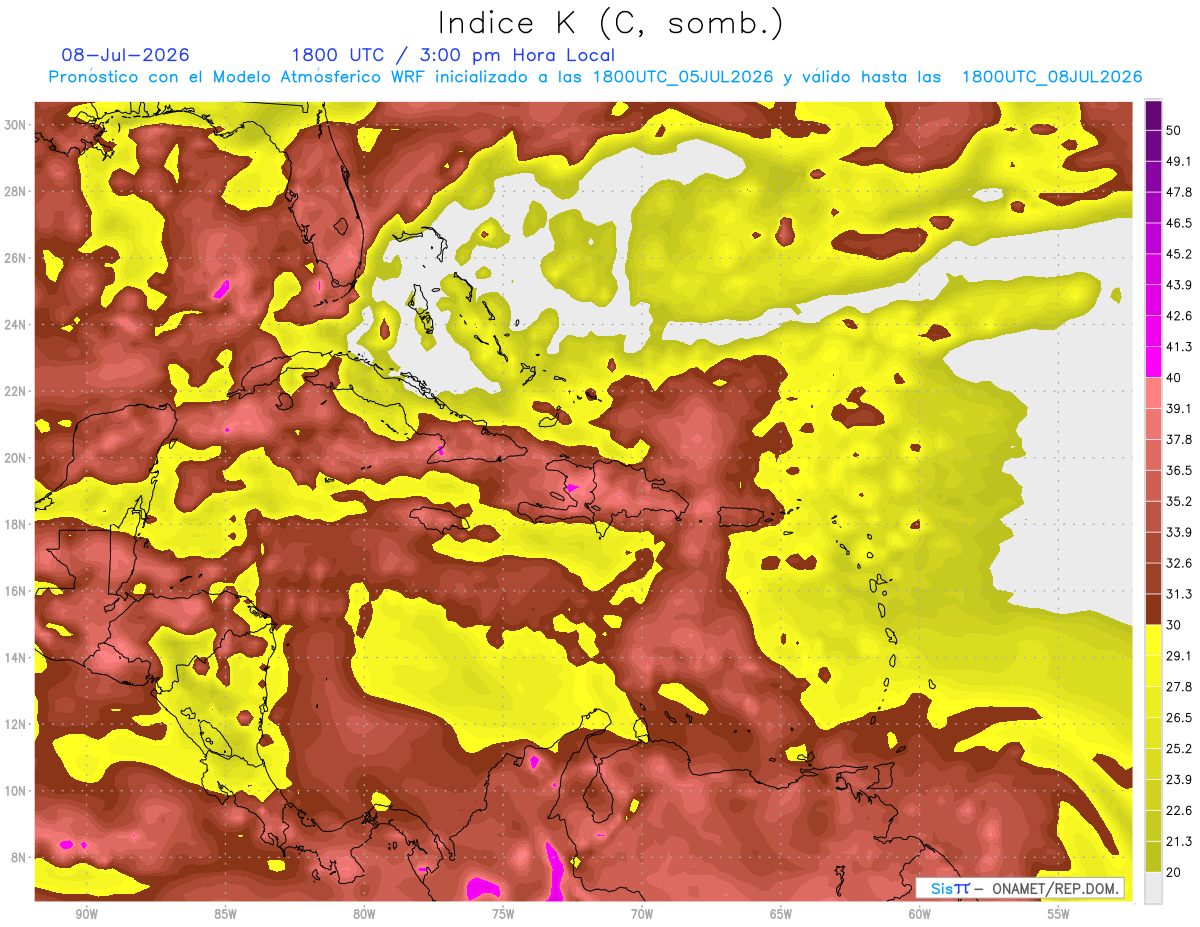Screen dimensions: 1200x927
Task: Select the 22N latitude label
Action: 16,391
